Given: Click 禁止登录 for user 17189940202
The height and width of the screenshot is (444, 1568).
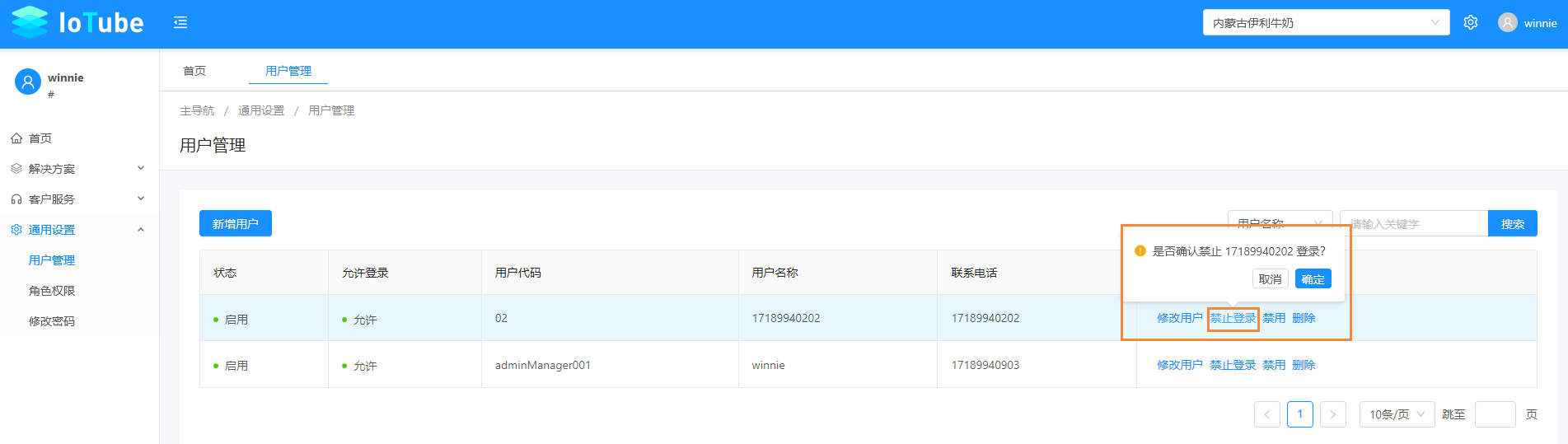Looking at the screenshot, I should 1233,318.
